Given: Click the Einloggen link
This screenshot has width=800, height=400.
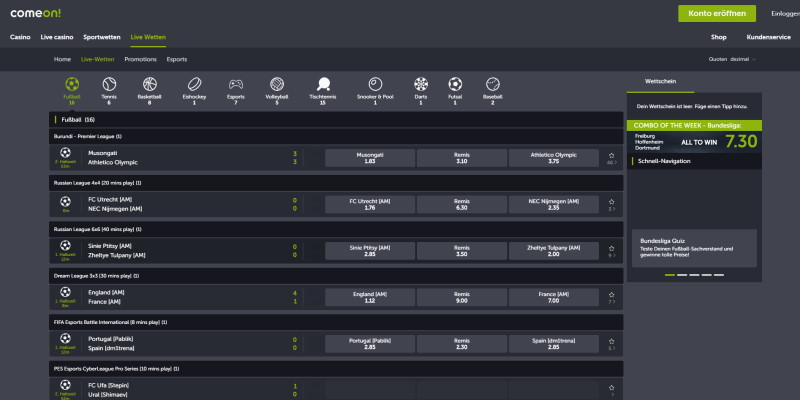Looking at the screenshot, I should (785, 14).
